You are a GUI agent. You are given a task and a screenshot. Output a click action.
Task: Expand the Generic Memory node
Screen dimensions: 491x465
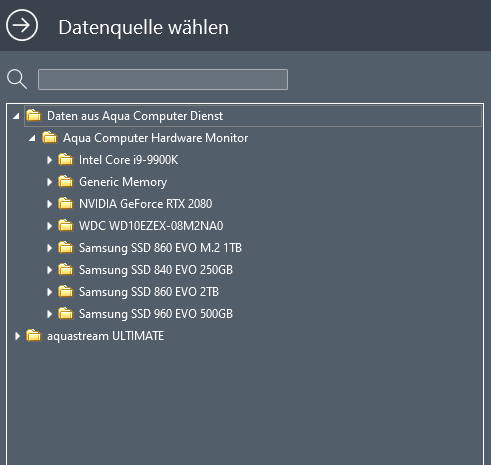(49, 182)
